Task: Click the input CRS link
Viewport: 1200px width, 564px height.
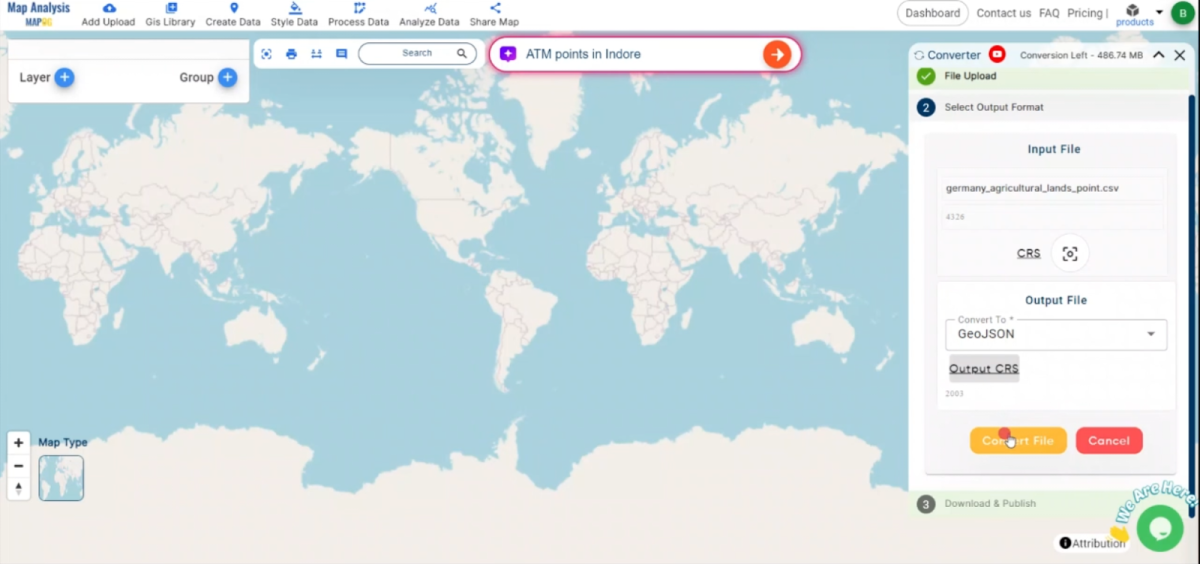Action: pyautogui.click(x=1029, y=253)
